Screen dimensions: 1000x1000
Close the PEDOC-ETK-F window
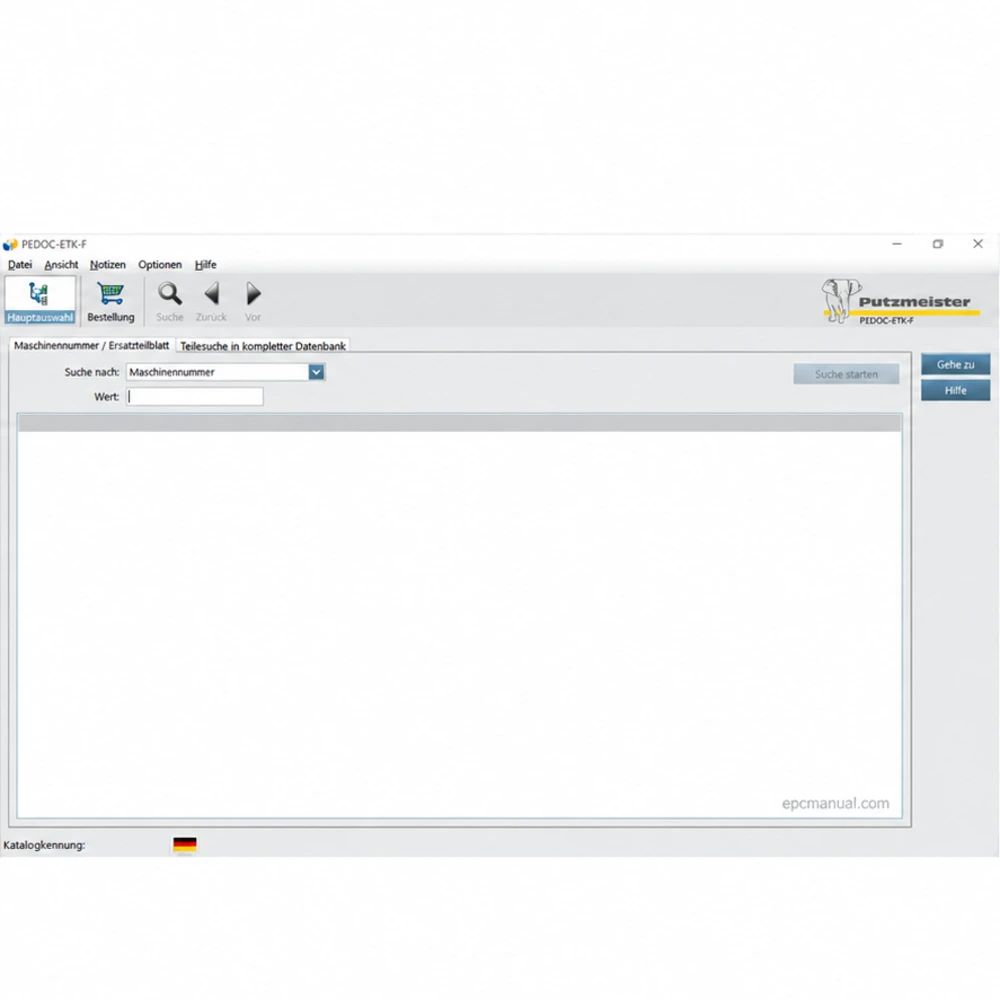(978, 244)
